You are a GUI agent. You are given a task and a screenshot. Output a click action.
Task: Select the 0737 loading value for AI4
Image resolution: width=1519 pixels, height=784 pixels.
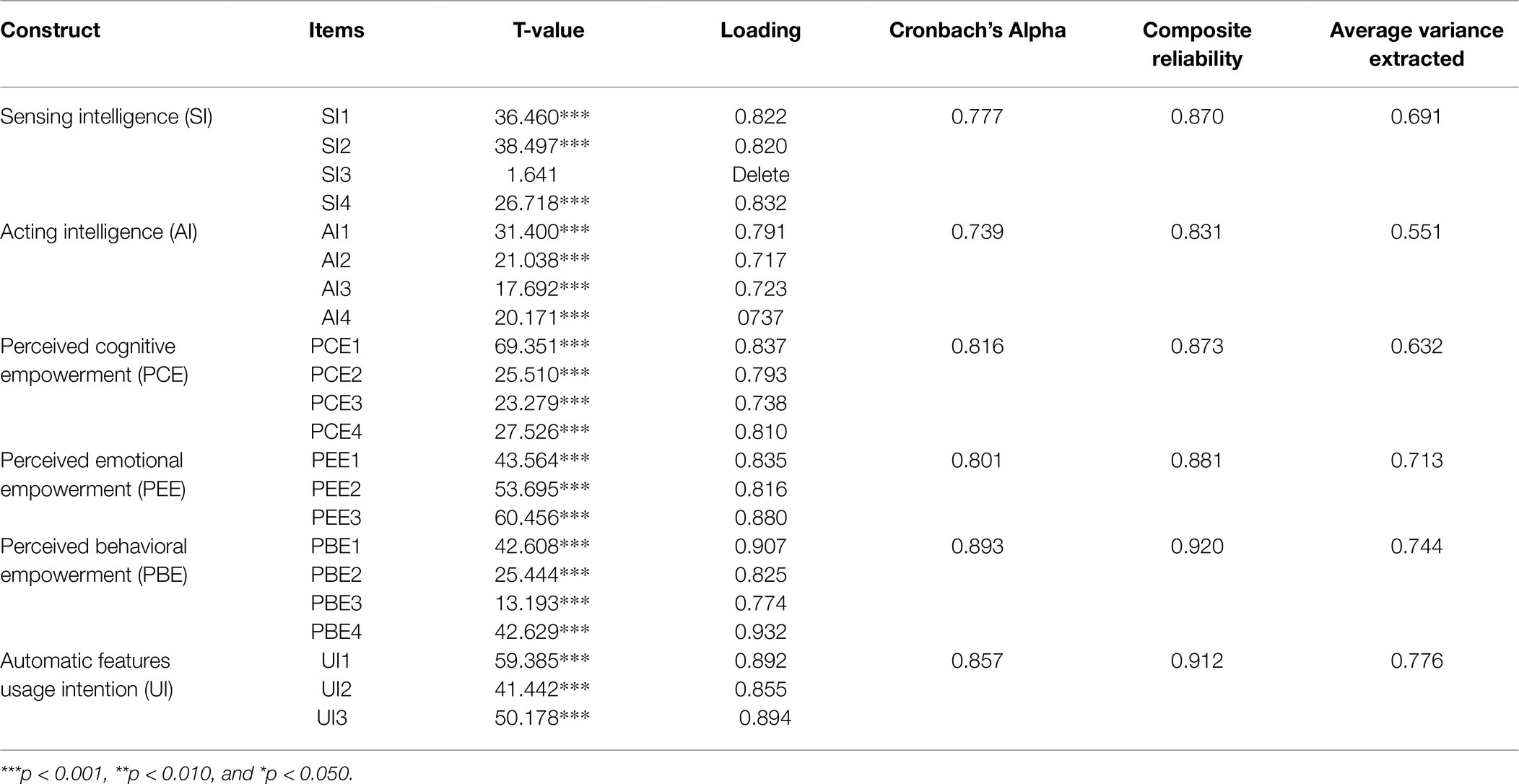pos(761,318)
